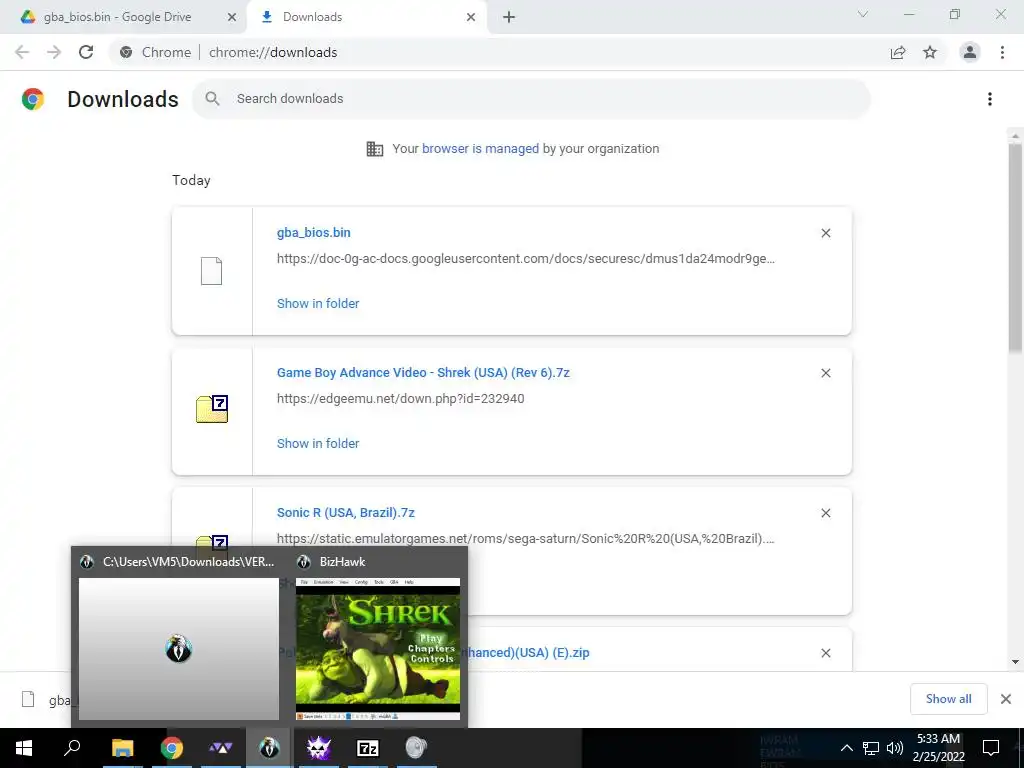1024x768 pixels.
Task: Close the gba_bios.bin Google Drive tab
Action: (231, 17)
